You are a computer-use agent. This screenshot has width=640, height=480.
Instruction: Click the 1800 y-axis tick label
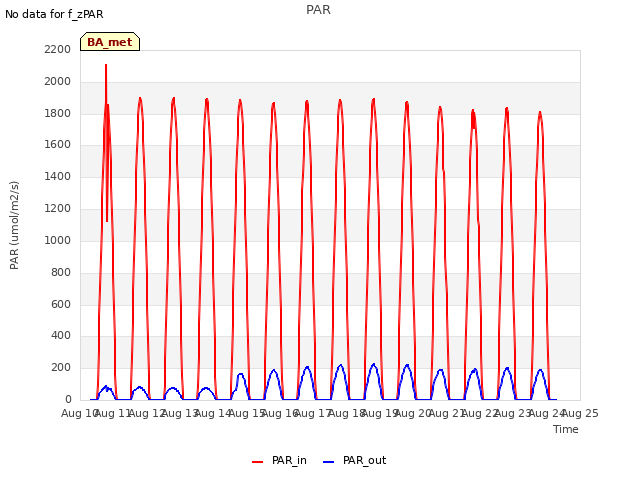pyautogui.click(x=58, y=113)
